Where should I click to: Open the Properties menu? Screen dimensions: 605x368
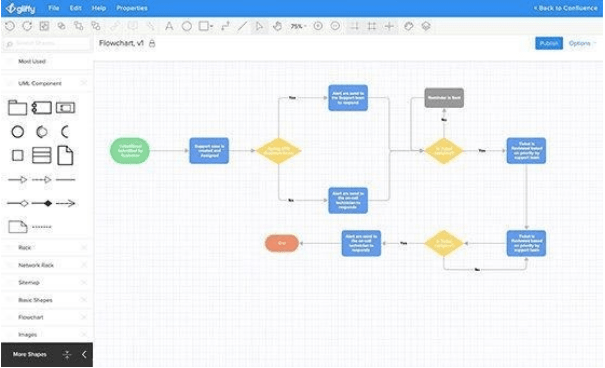click(x=132, y=8)
